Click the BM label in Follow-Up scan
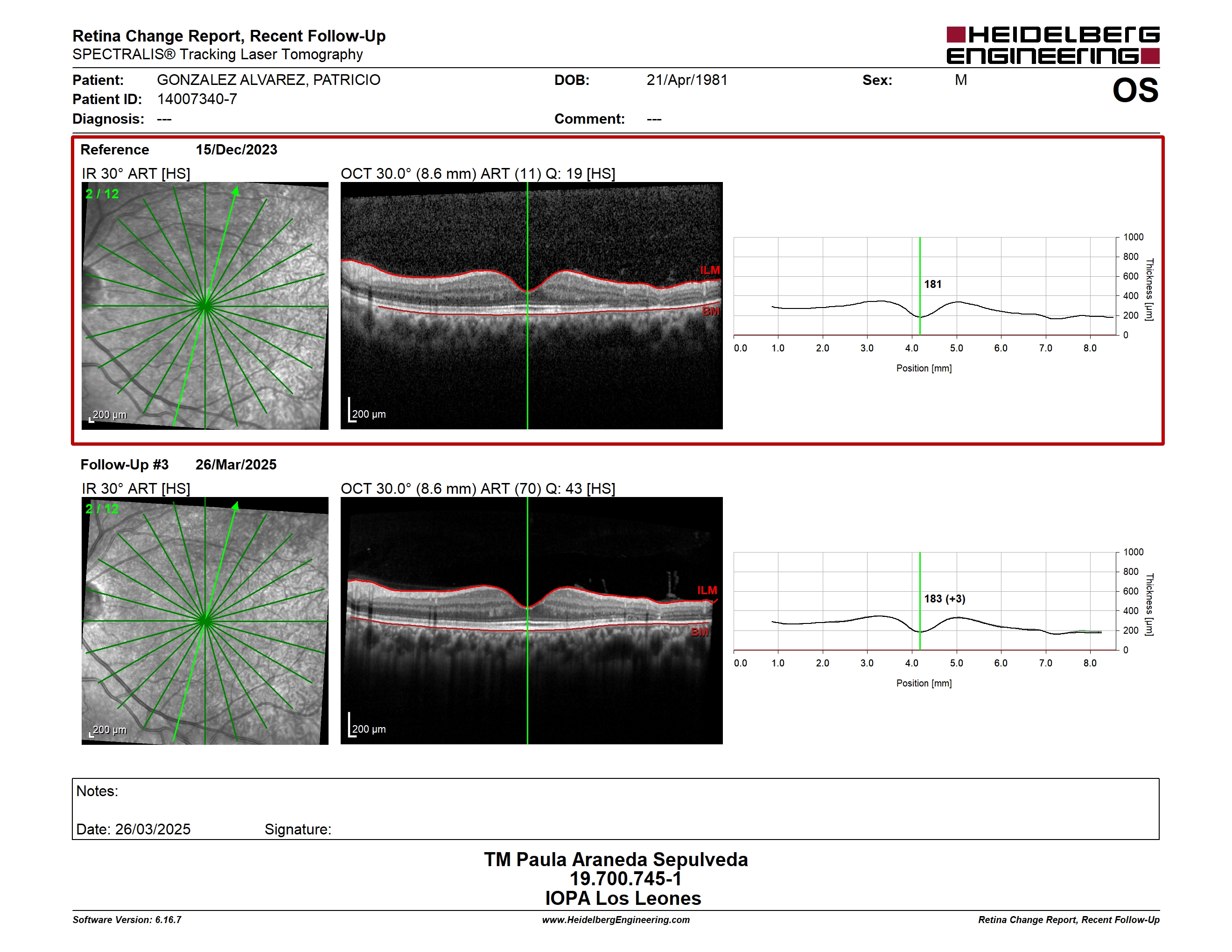 coord(700,632)
